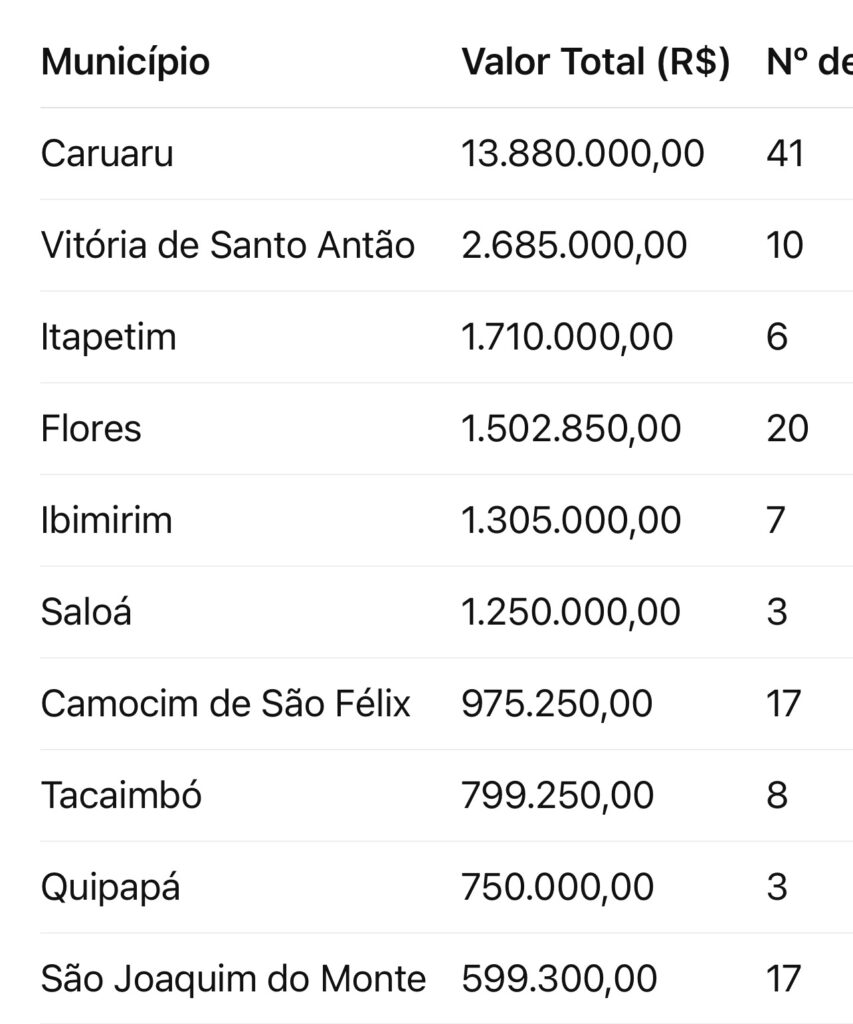
Task: Select the count 41 in Caruaru row
Action: click(x=785, y=154)
